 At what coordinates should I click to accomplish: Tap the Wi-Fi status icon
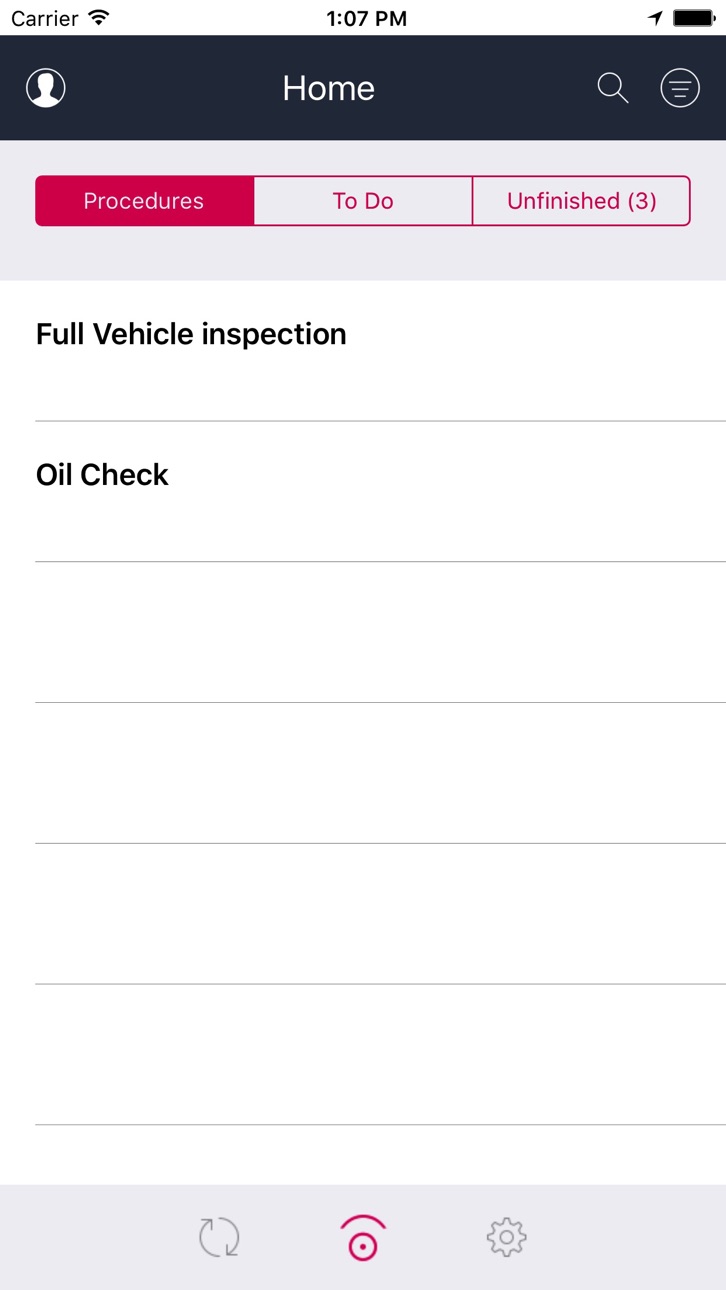(x=98, y=17)
